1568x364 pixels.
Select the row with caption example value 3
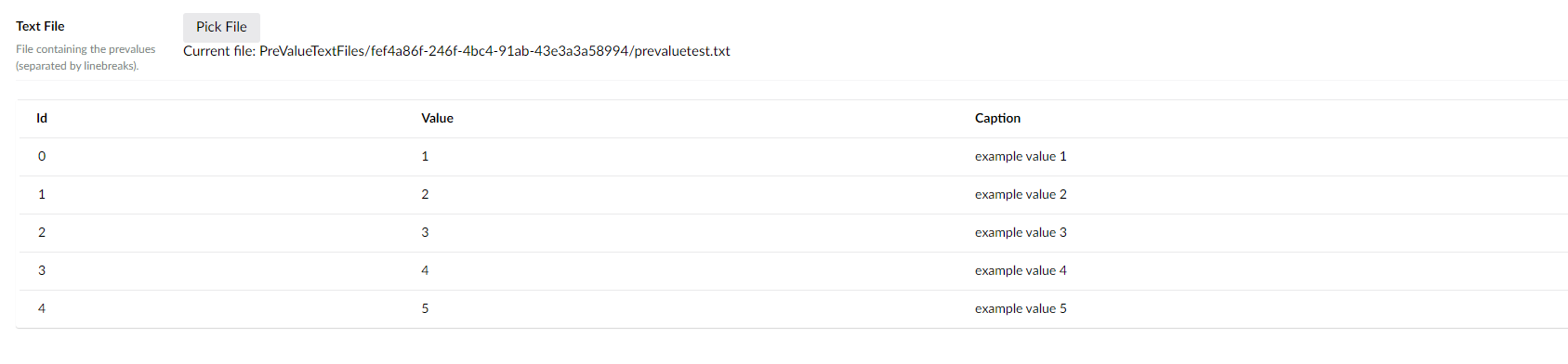793,233
